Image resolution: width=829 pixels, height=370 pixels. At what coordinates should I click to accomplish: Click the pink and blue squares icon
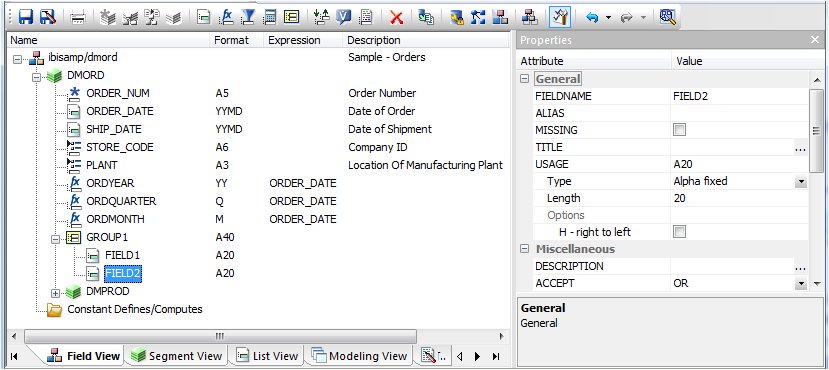click(x=500, y=17)
